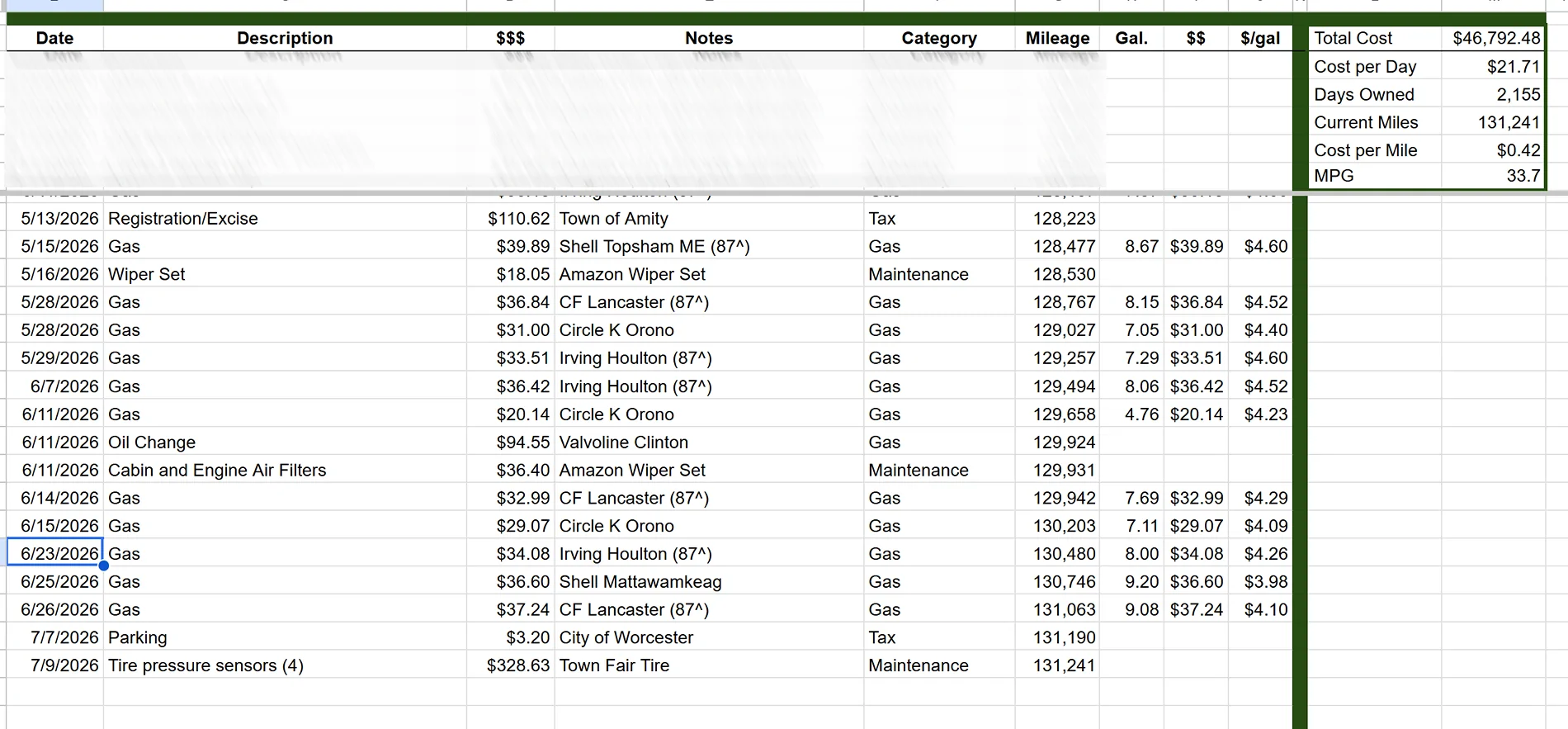Click the Valvoline Clinton notes cell
1568x729 pixels.
pyautogui.click(x=709, y=443)
